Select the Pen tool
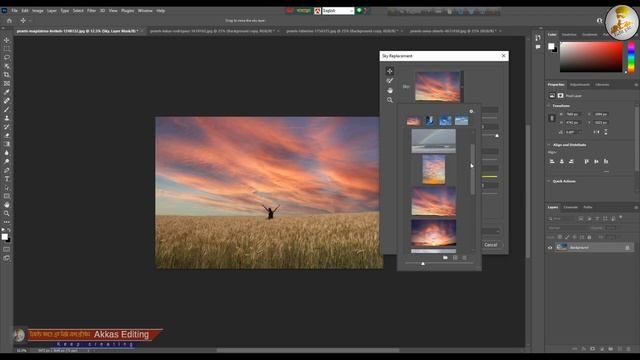This screenshot has width=640, height=360. coord(7,170)
